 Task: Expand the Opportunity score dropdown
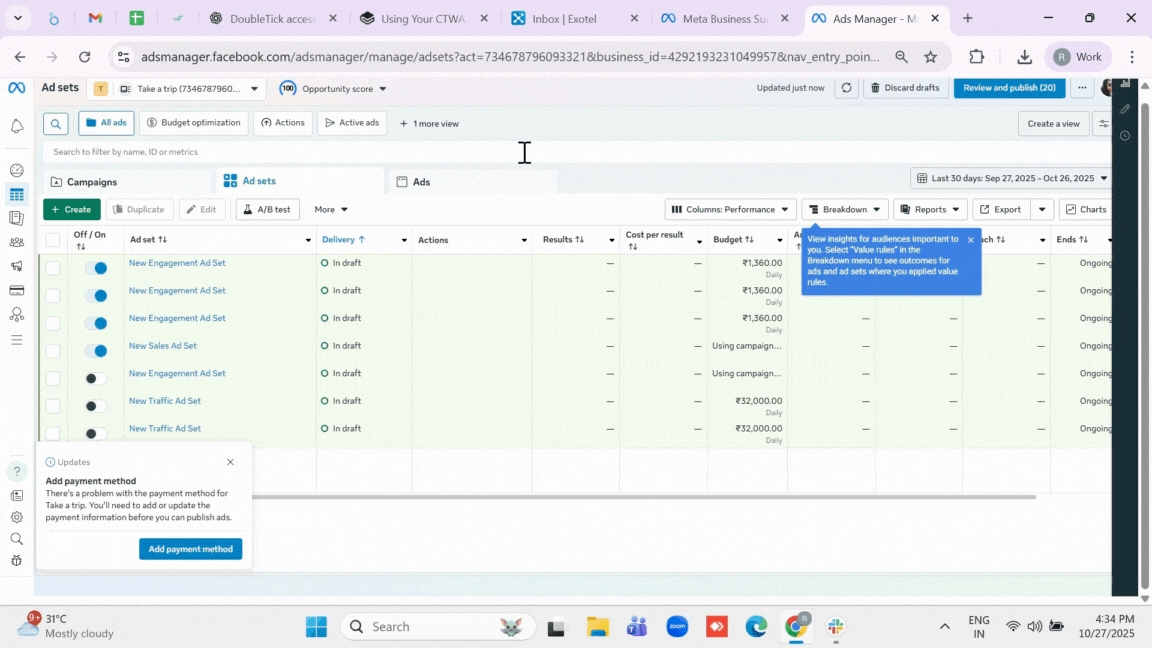click(333, 89)
